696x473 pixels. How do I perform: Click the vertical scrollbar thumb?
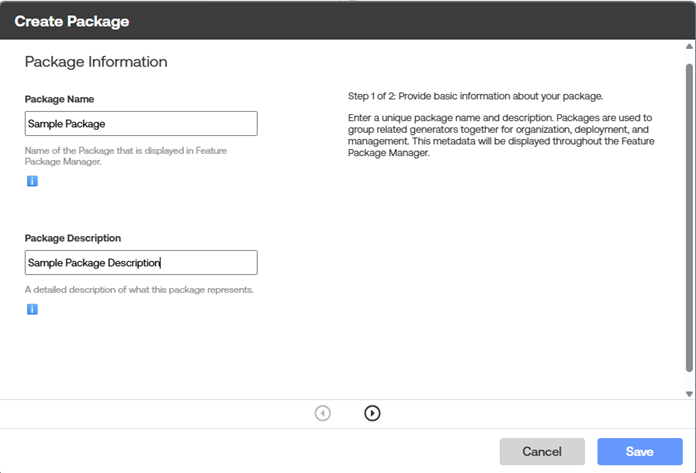pyautogui.click(x=689, y=217)
